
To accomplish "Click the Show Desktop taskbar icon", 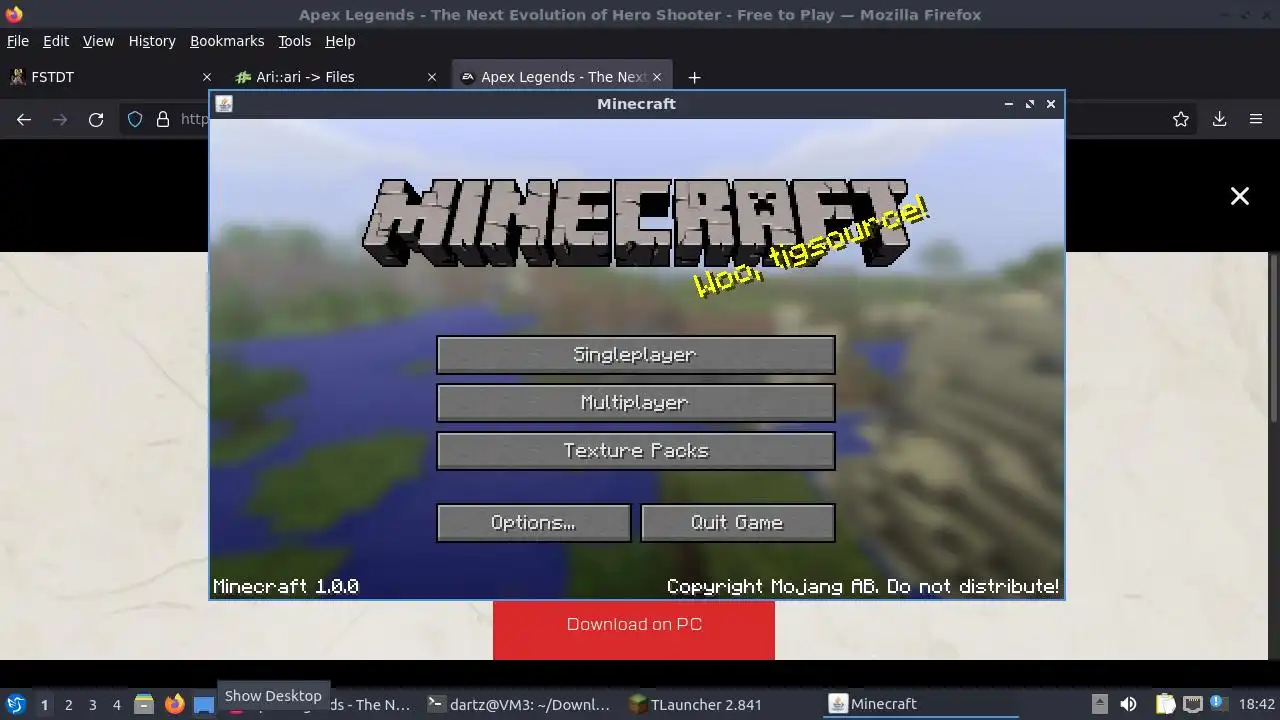I will point(203,704).
